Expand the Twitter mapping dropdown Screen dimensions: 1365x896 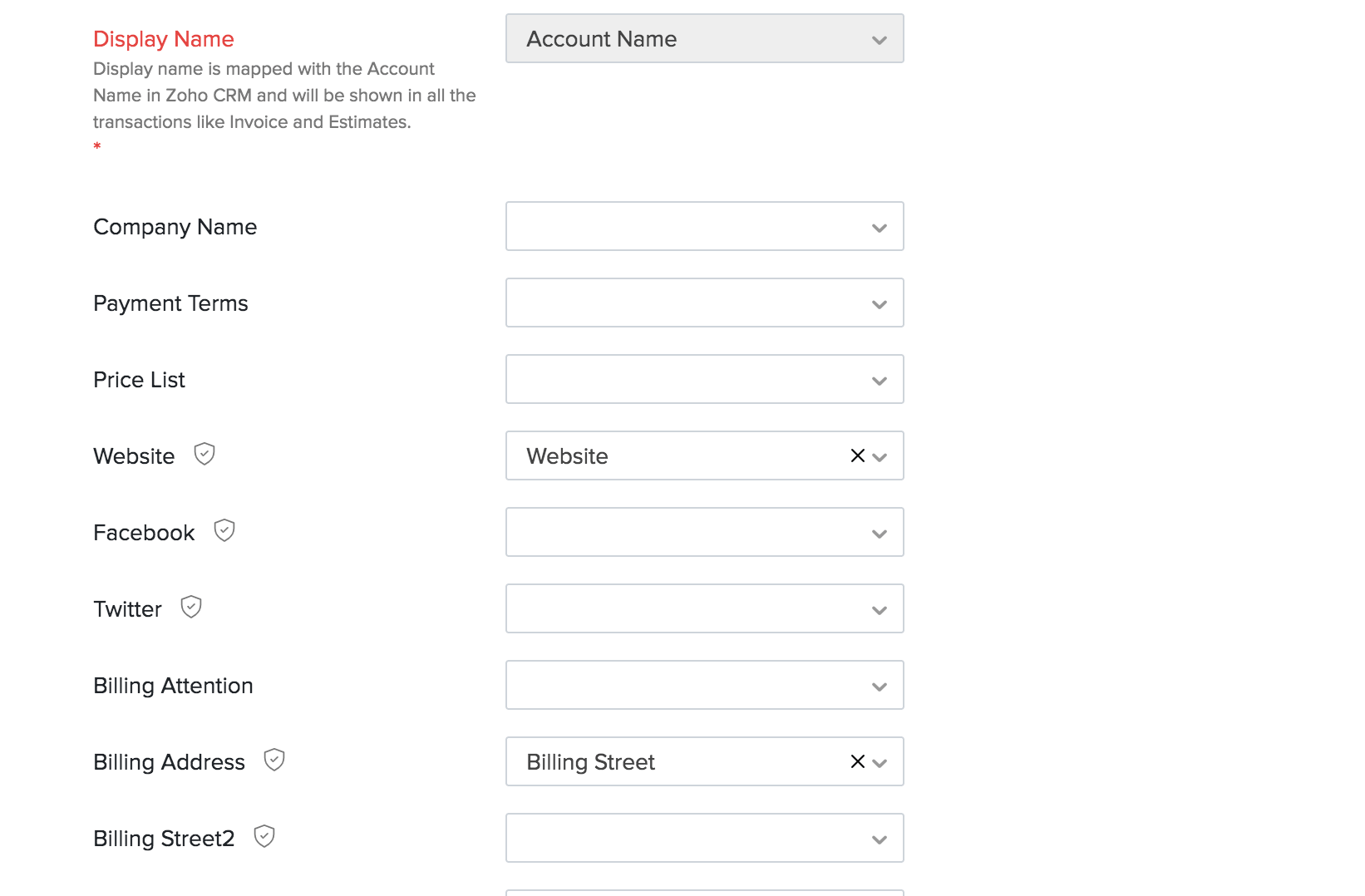[x=704, y=608]
